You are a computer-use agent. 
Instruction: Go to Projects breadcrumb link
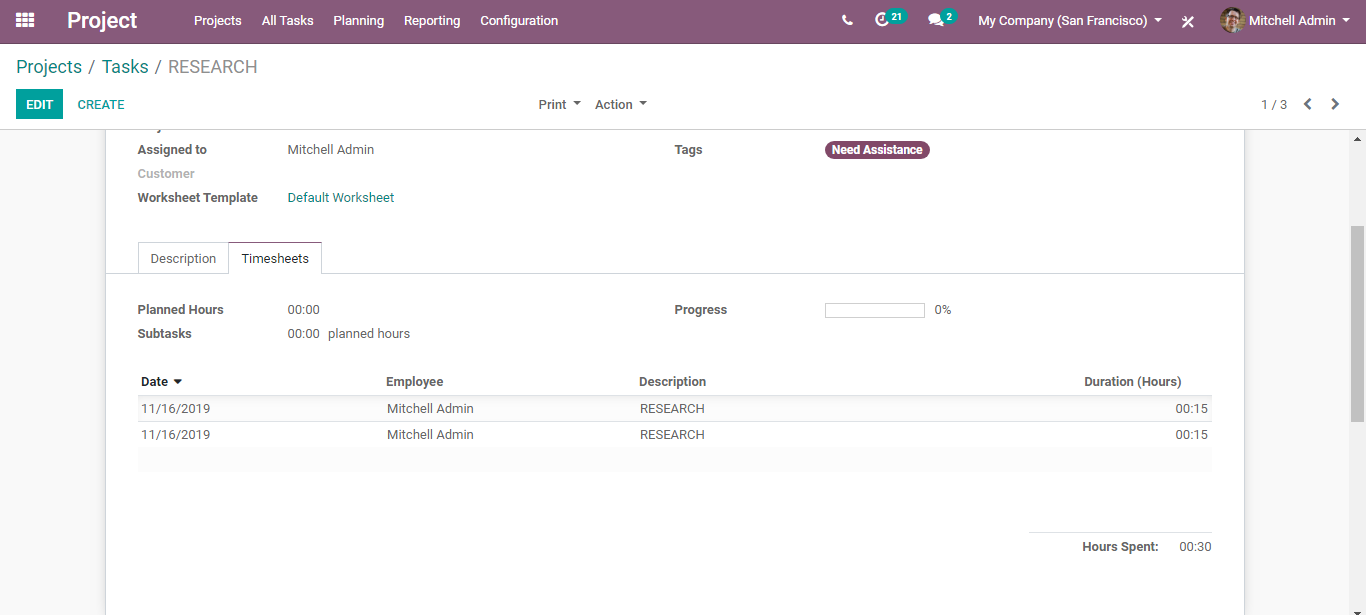tap(49, 67)
